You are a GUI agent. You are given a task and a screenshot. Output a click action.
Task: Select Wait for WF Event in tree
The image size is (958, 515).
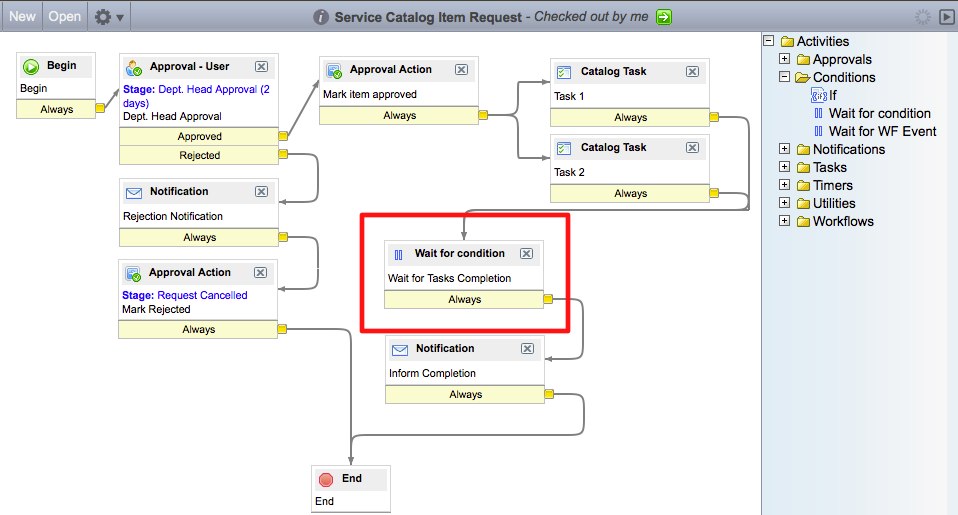[882, 132]
